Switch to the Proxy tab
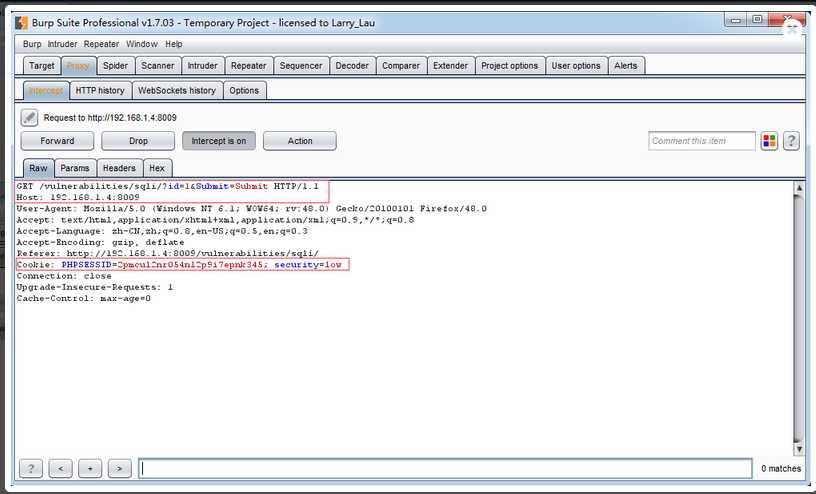 point(79,66)
